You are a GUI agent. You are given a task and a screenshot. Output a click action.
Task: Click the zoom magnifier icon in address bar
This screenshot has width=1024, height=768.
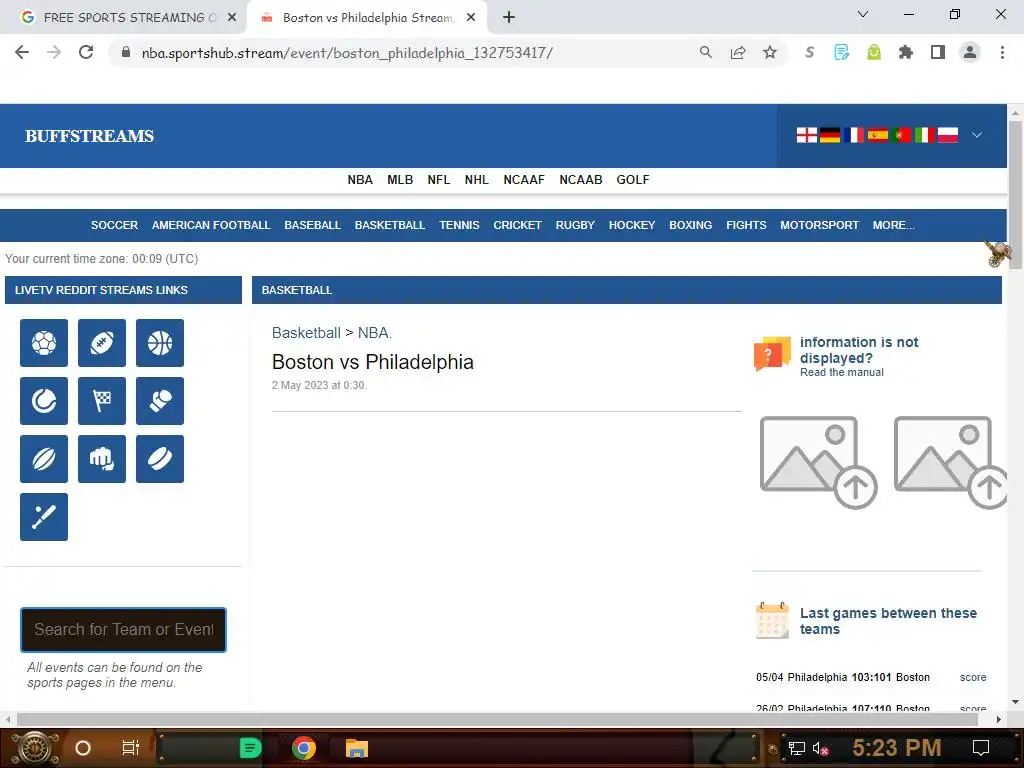705,52
